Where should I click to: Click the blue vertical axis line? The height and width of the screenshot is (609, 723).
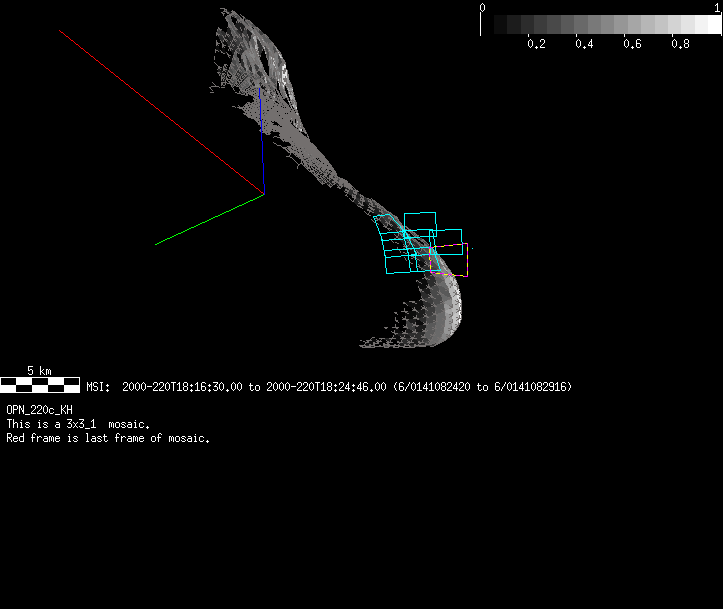[262, 145]
